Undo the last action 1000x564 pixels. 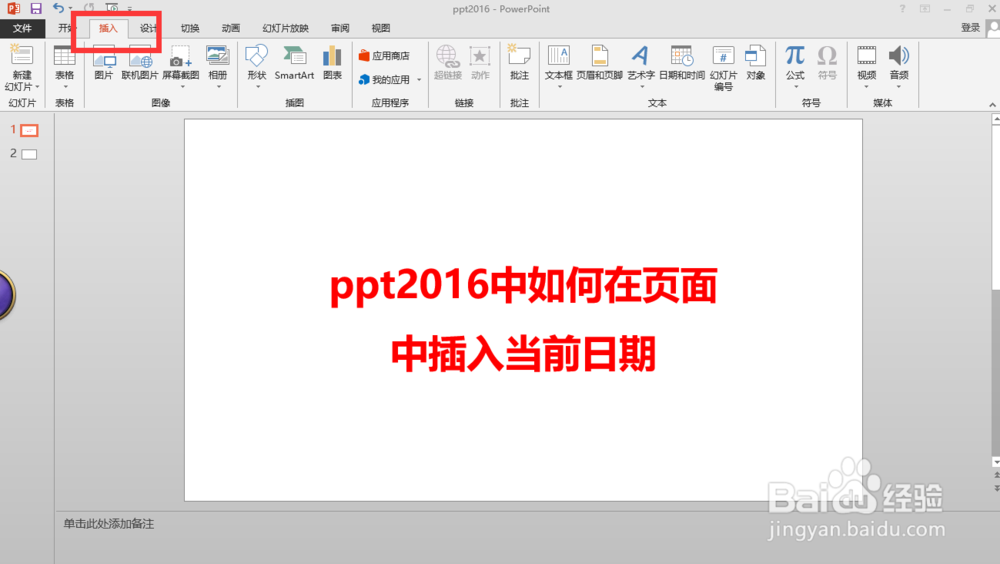point(59,8)
